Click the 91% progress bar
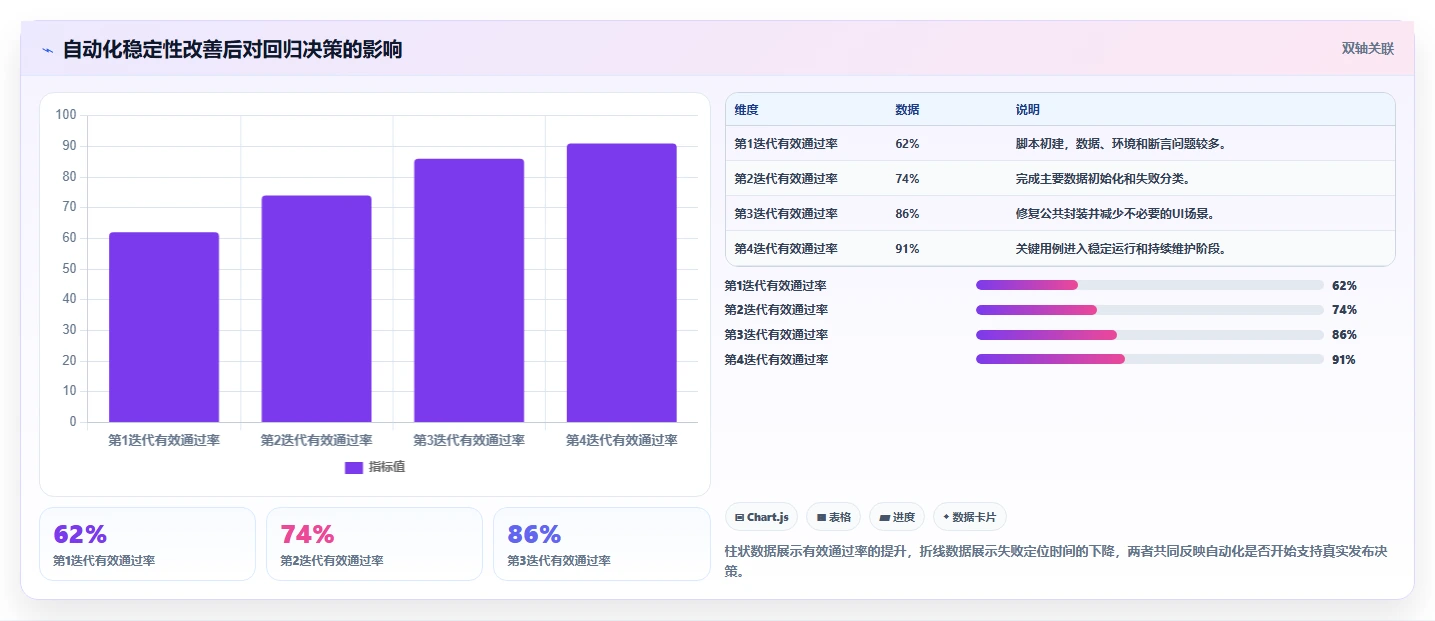The height and width of the screenshot is (621, 1435). coord(1150,360)
